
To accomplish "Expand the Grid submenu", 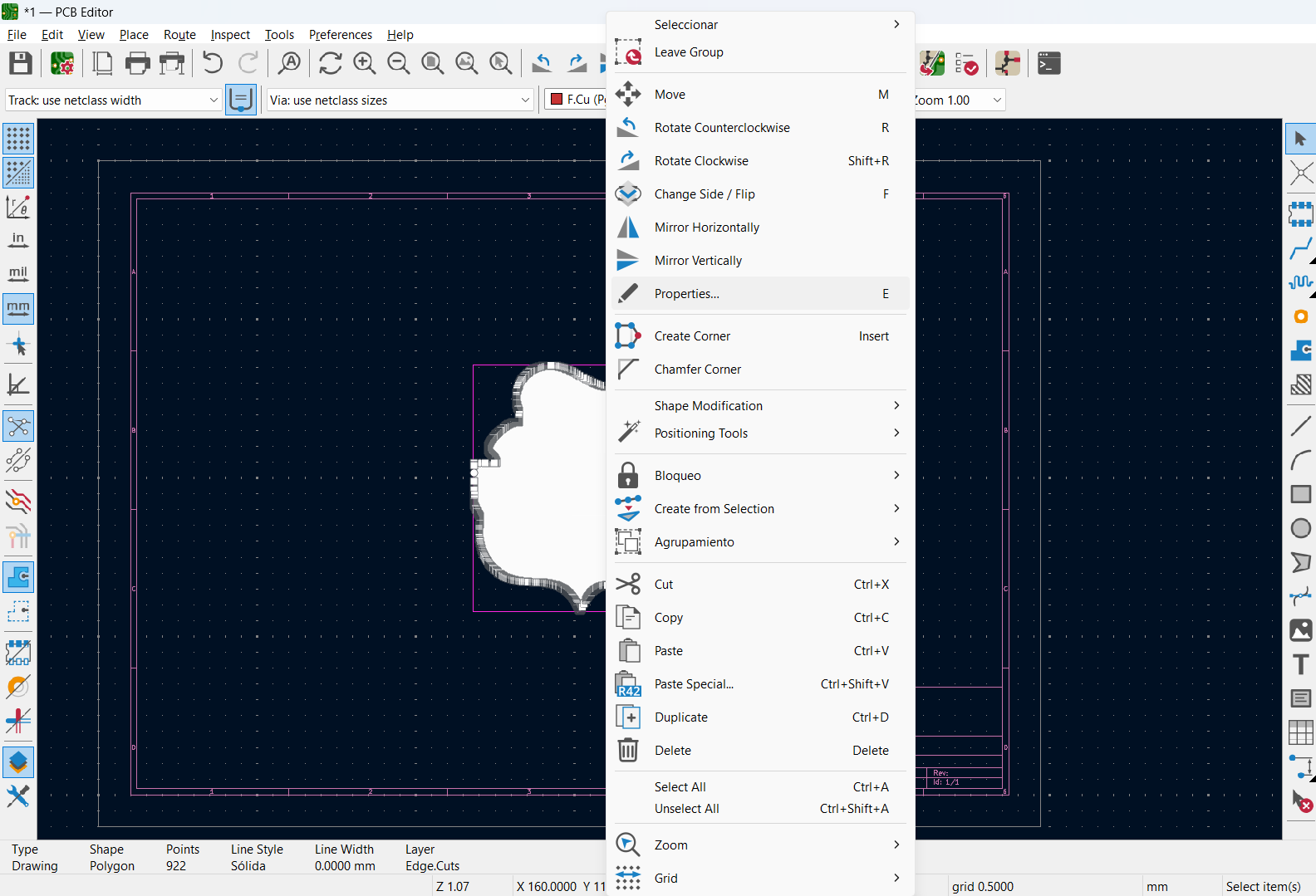I will (760, 879).
